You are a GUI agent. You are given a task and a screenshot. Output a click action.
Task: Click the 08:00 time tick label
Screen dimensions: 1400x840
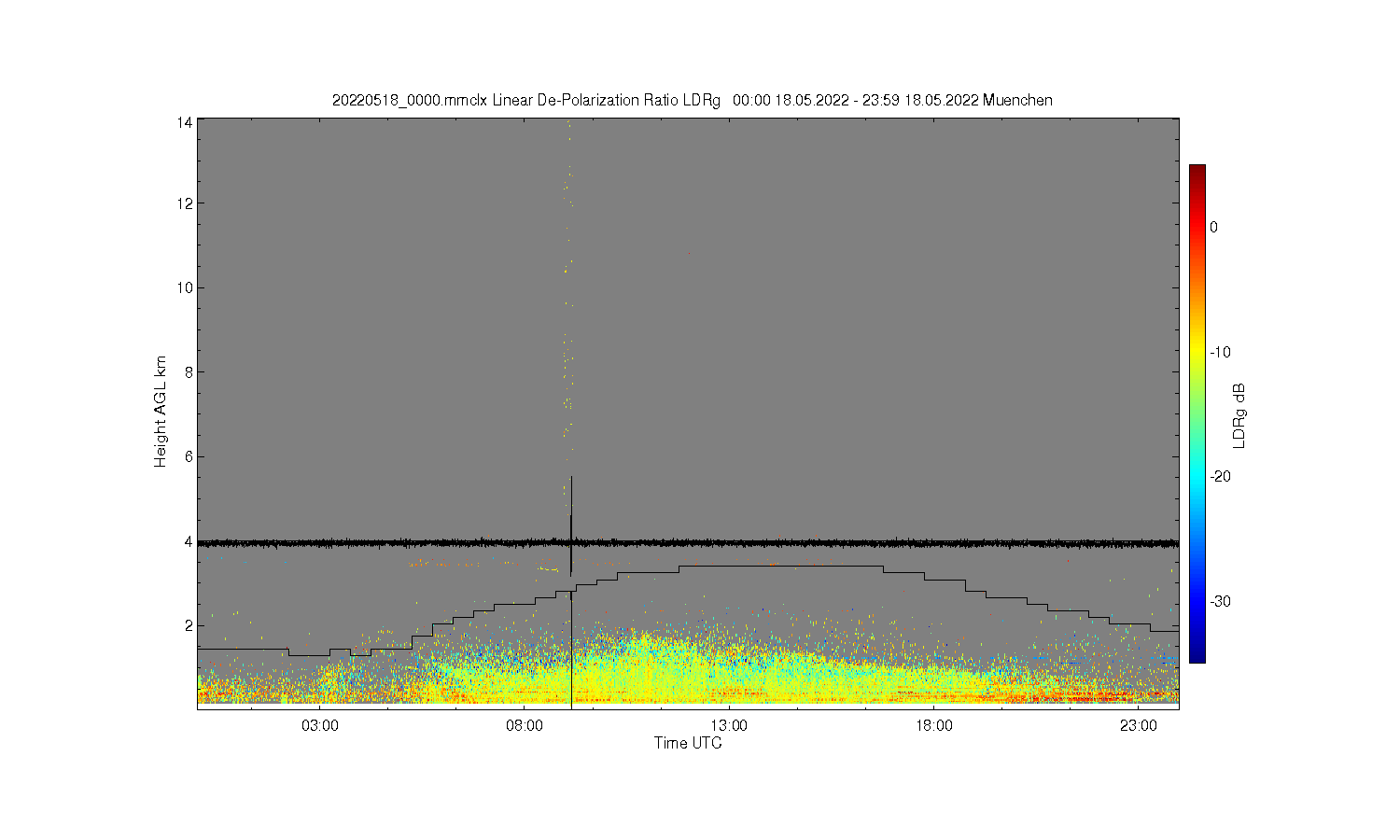click(525, 726)
